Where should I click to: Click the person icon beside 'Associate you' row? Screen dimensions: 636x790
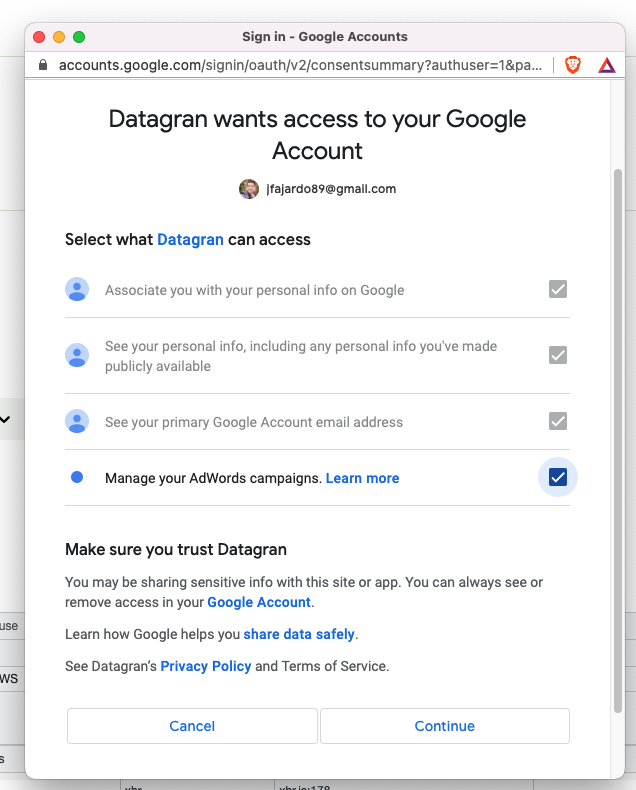[77, 289]
